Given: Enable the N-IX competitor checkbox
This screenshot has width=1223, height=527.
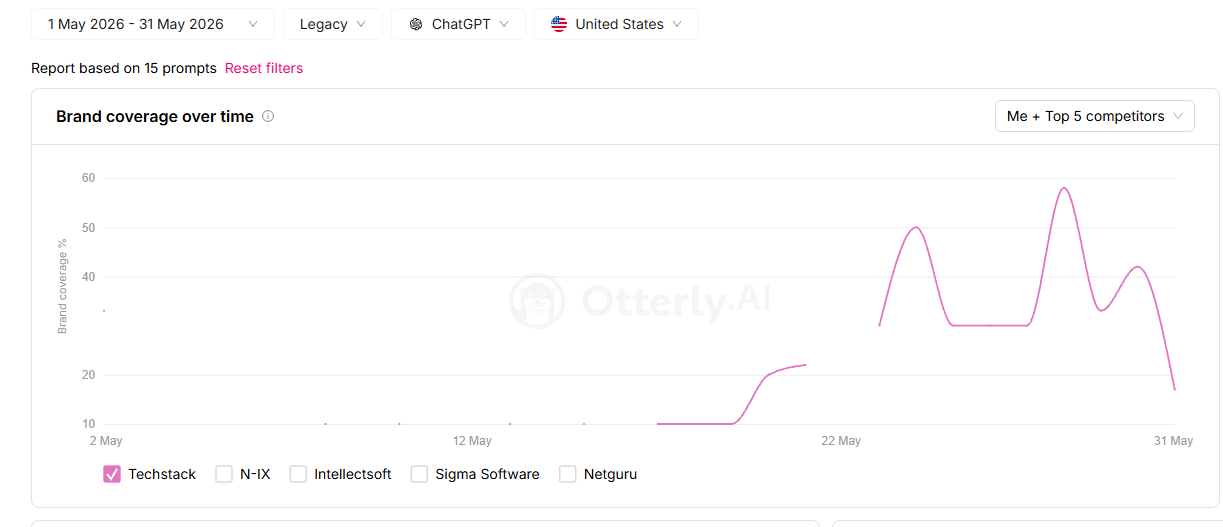Looking at the screenshot, I should tap(224, 474).
